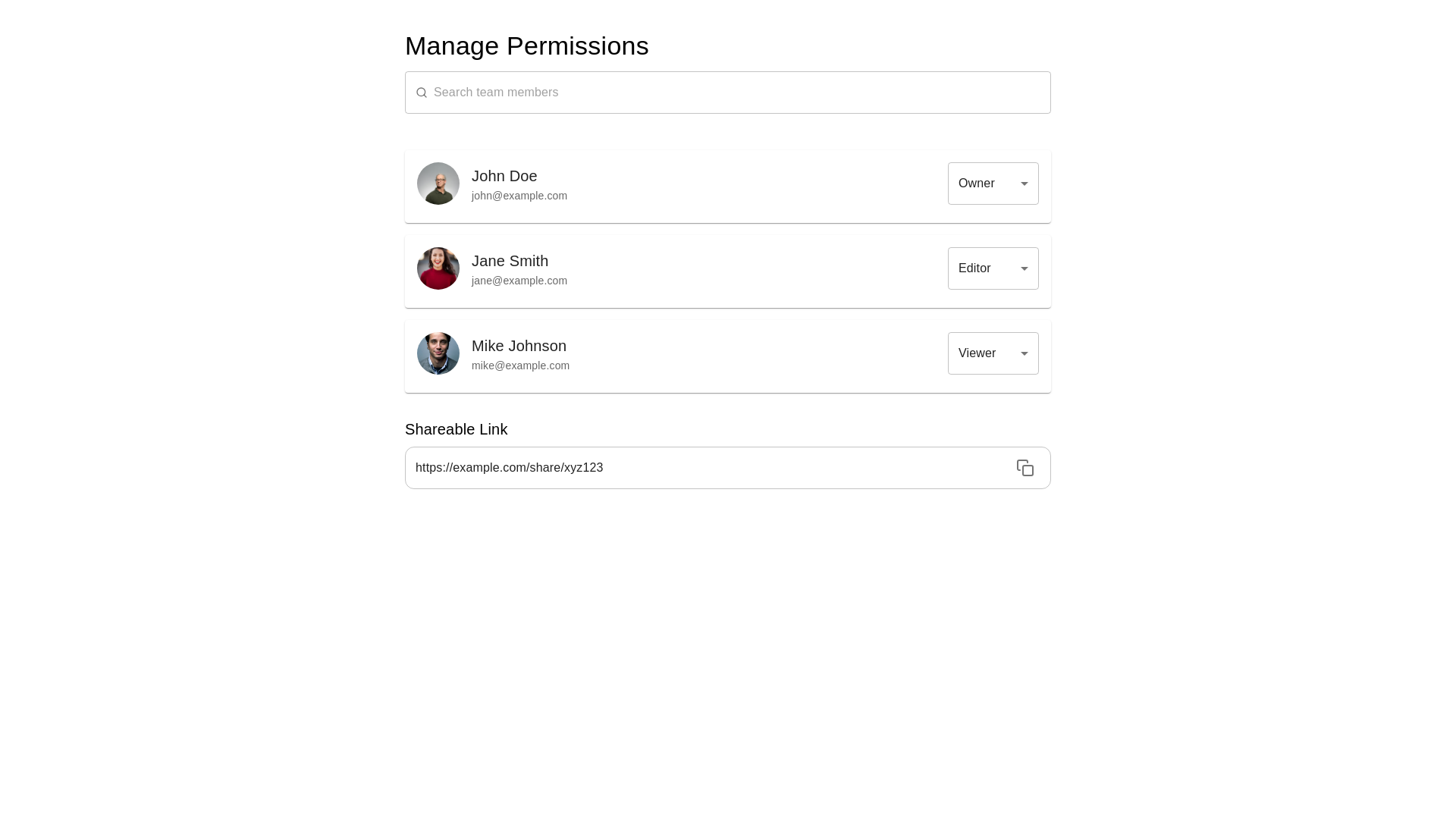Screen dimensions: 1456x819
Task: Expand the role selector on Jane Smith's row
Action: [x=993, y=268]
